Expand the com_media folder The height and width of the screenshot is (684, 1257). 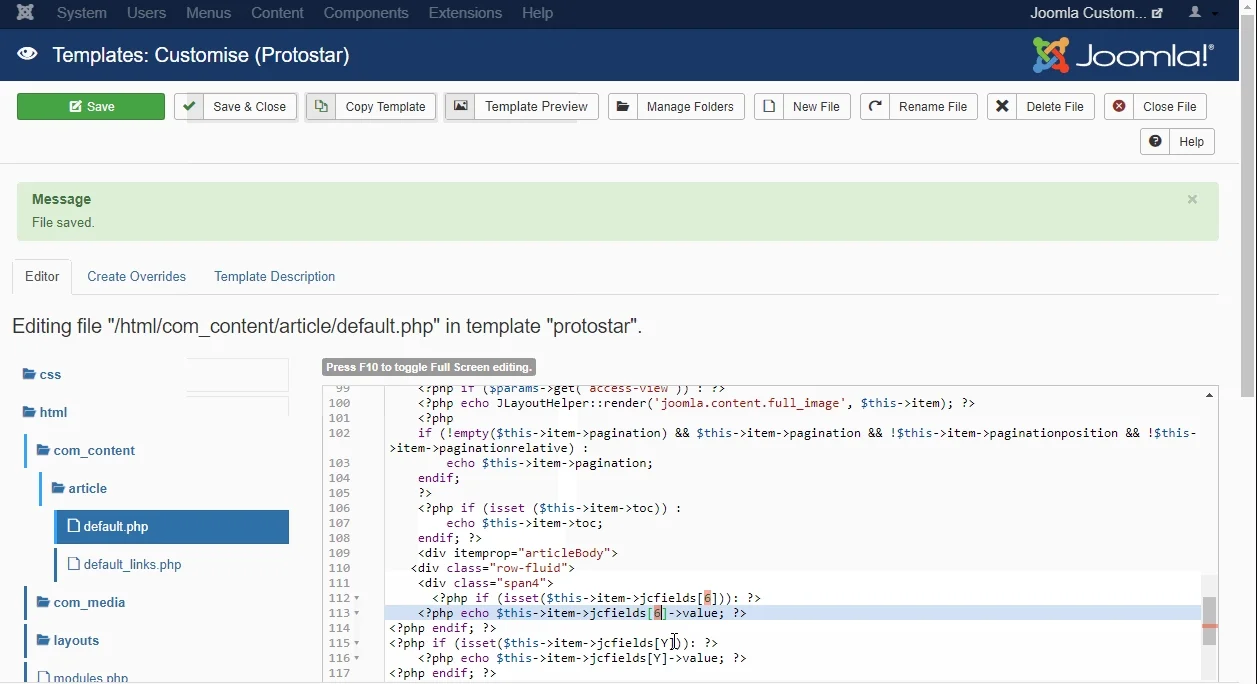(82, 603)
